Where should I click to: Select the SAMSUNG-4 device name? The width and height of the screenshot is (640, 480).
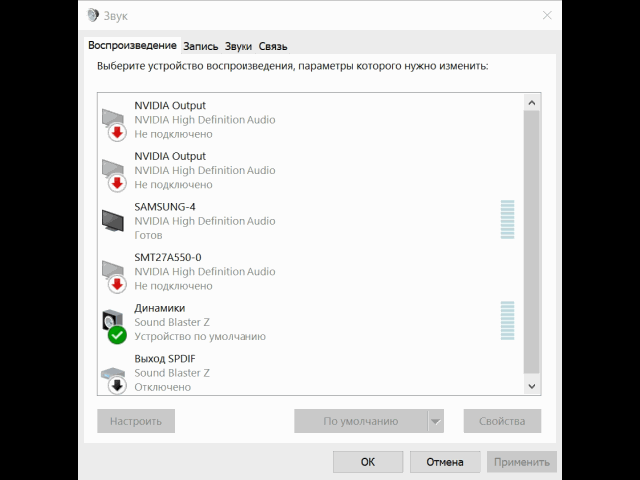pyautogui.click(x=165, y=207)
